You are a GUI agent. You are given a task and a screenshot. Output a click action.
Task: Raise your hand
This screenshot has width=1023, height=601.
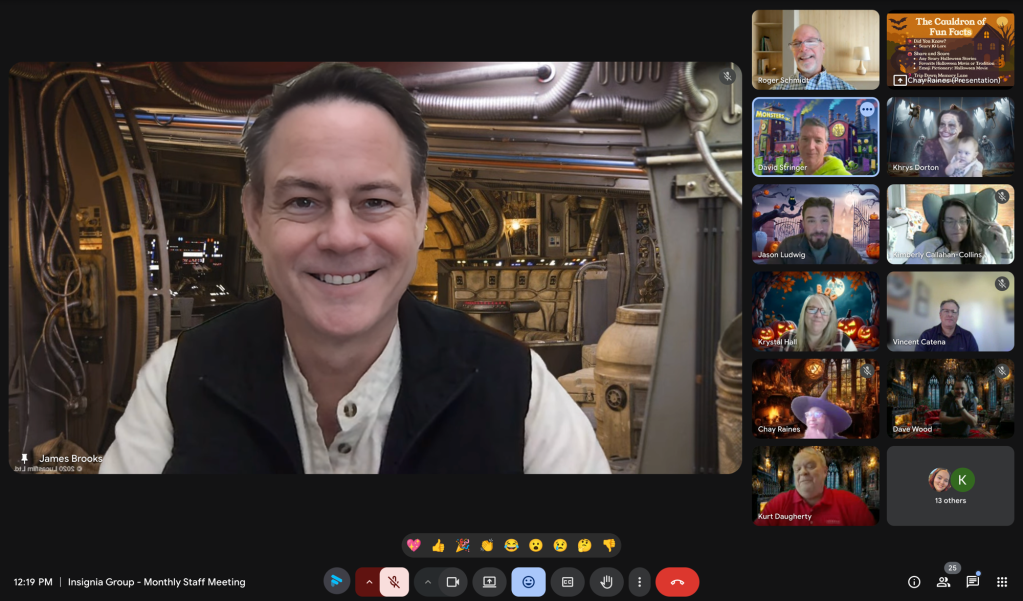coord(606,582)
